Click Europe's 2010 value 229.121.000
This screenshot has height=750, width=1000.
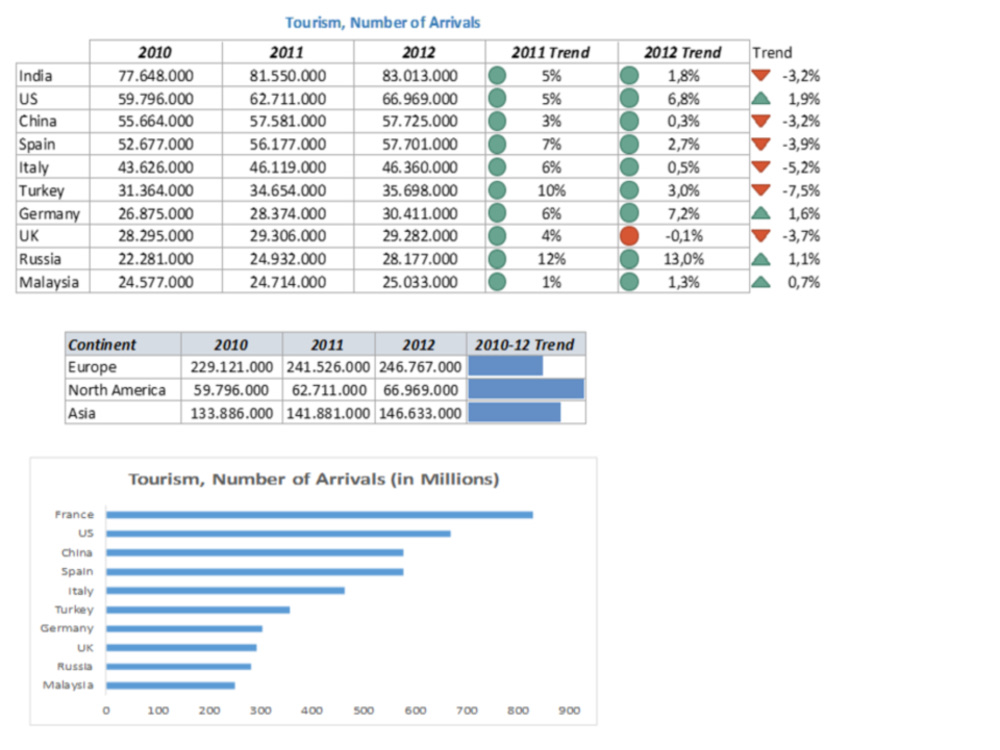232,367
